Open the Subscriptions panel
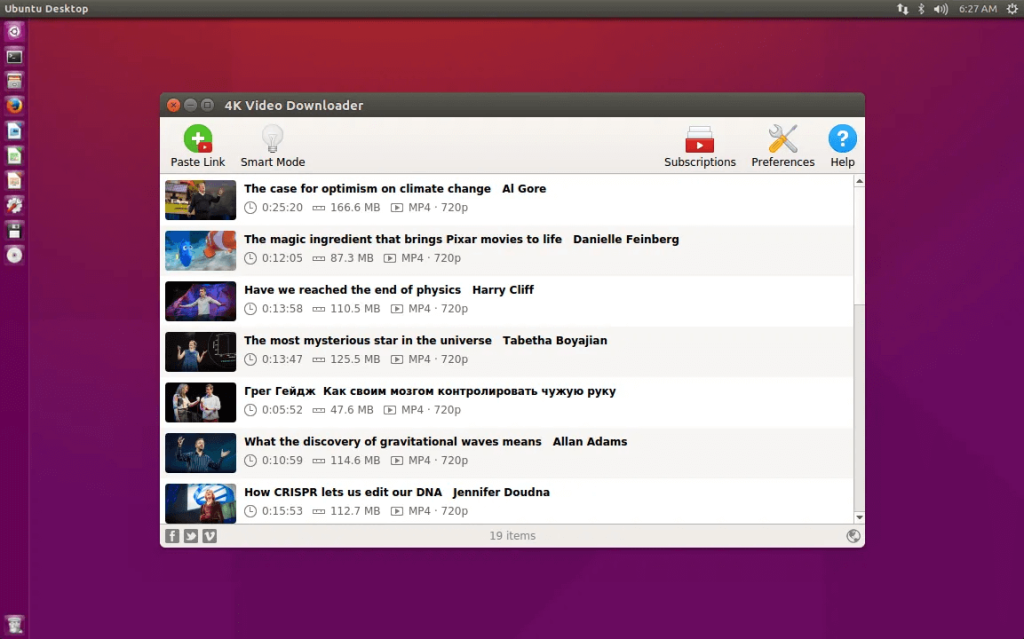The image size is (1024, 639). (700, 145)
